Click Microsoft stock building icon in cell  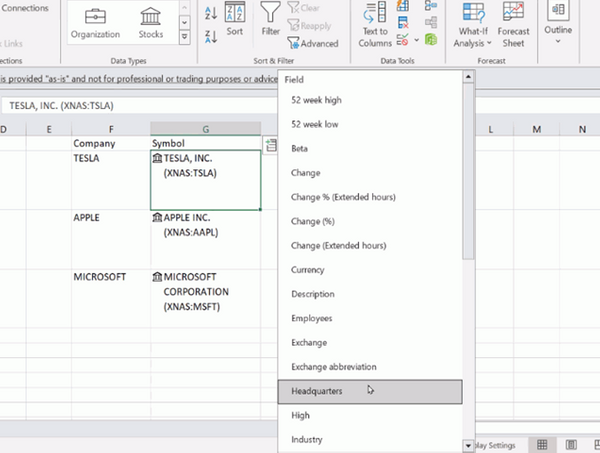tap(157, 277)
